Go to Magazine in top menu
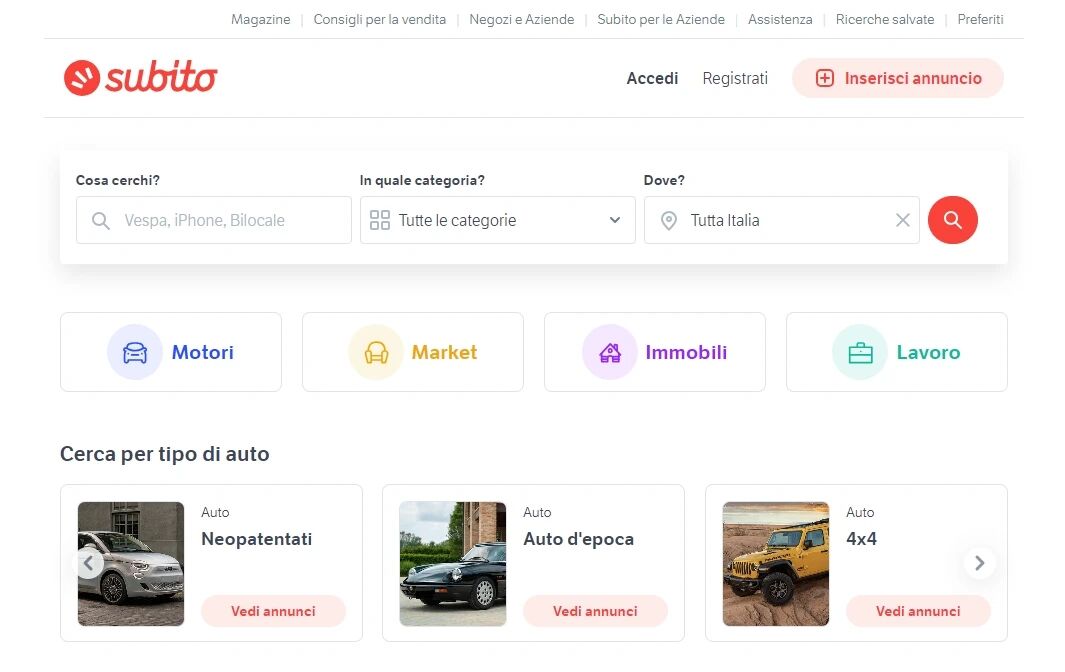The image size is (1065, 672). [x=260, y=19]
